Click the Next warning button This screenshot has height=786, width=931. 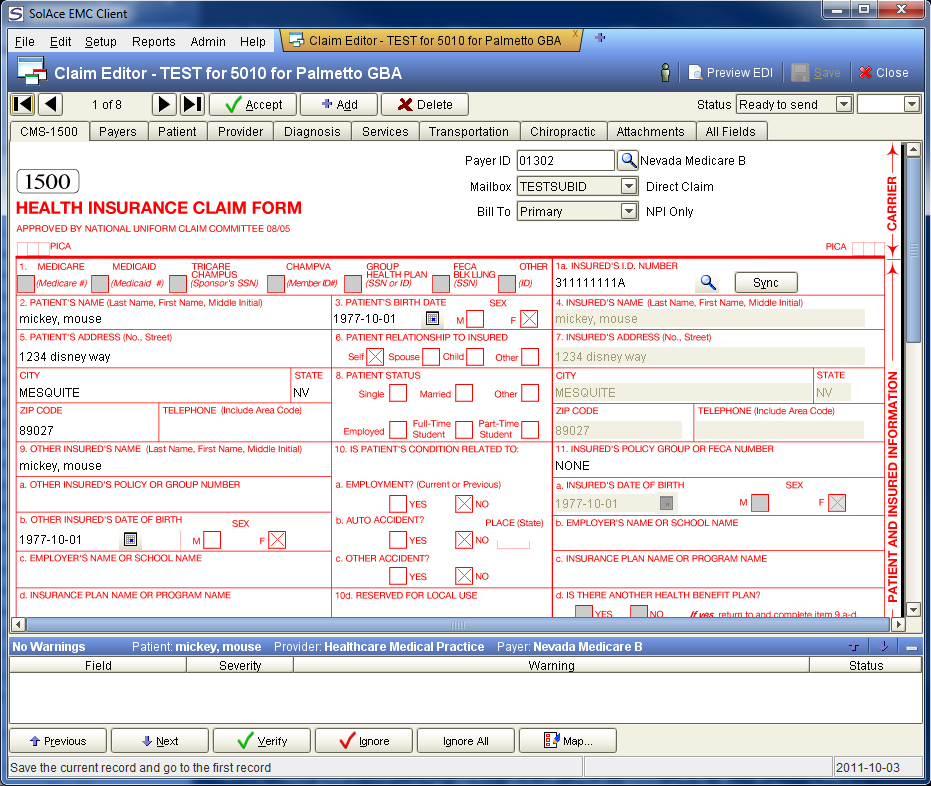coord(160,741)
